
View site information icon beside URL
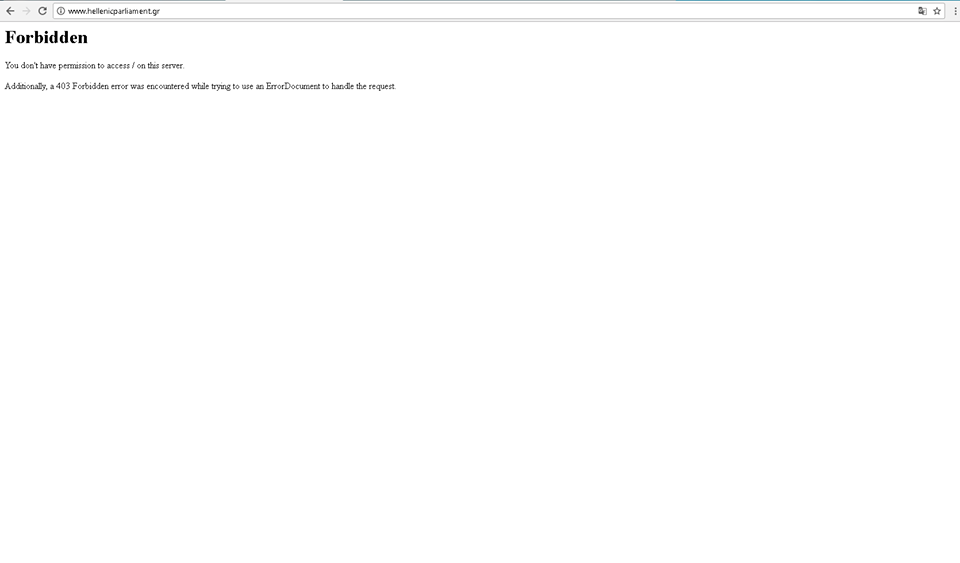[x=61, y=11]
